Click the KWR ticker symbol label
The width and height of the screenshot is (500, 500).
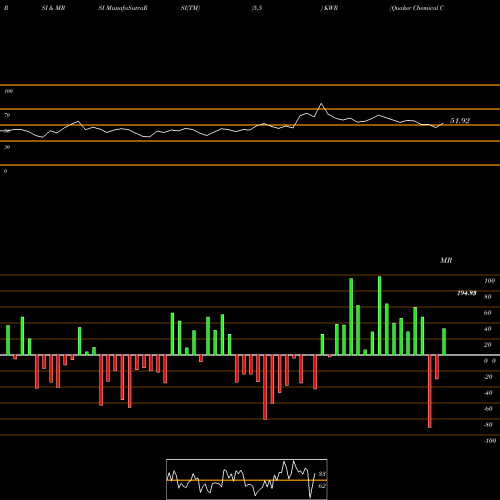[330, 8]
